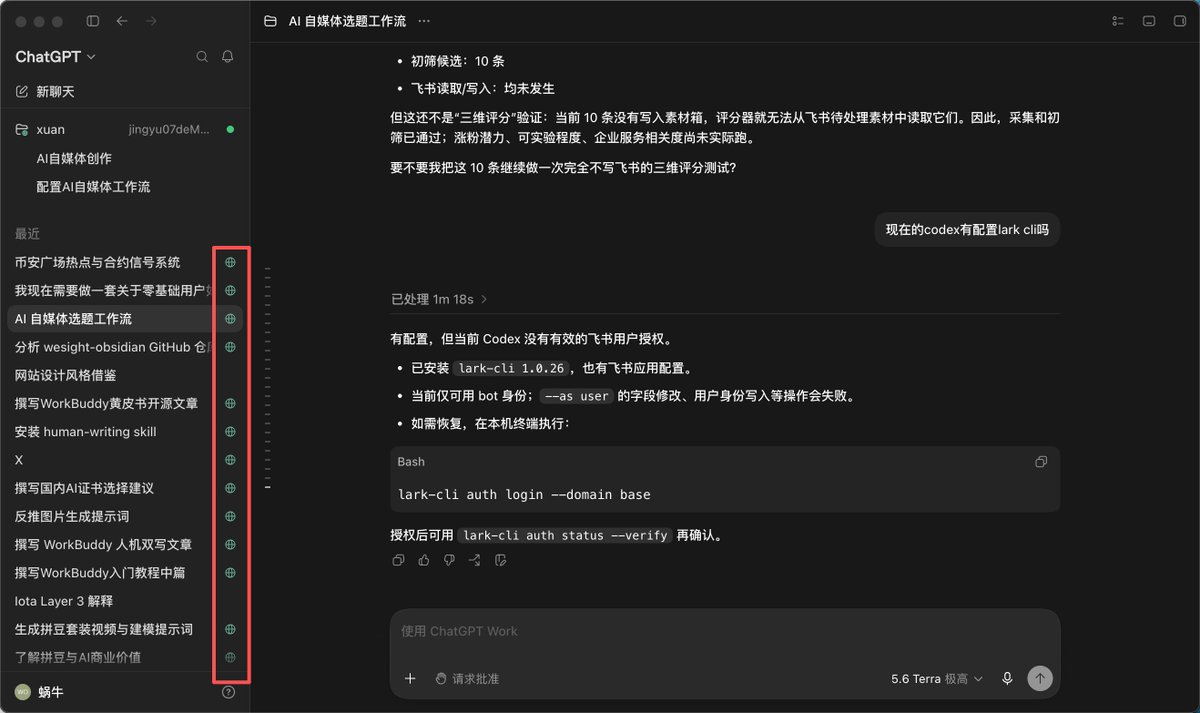Copy the assistant's reply
Viewport: 1200px width, 713px height.
(x=399, y=560)
